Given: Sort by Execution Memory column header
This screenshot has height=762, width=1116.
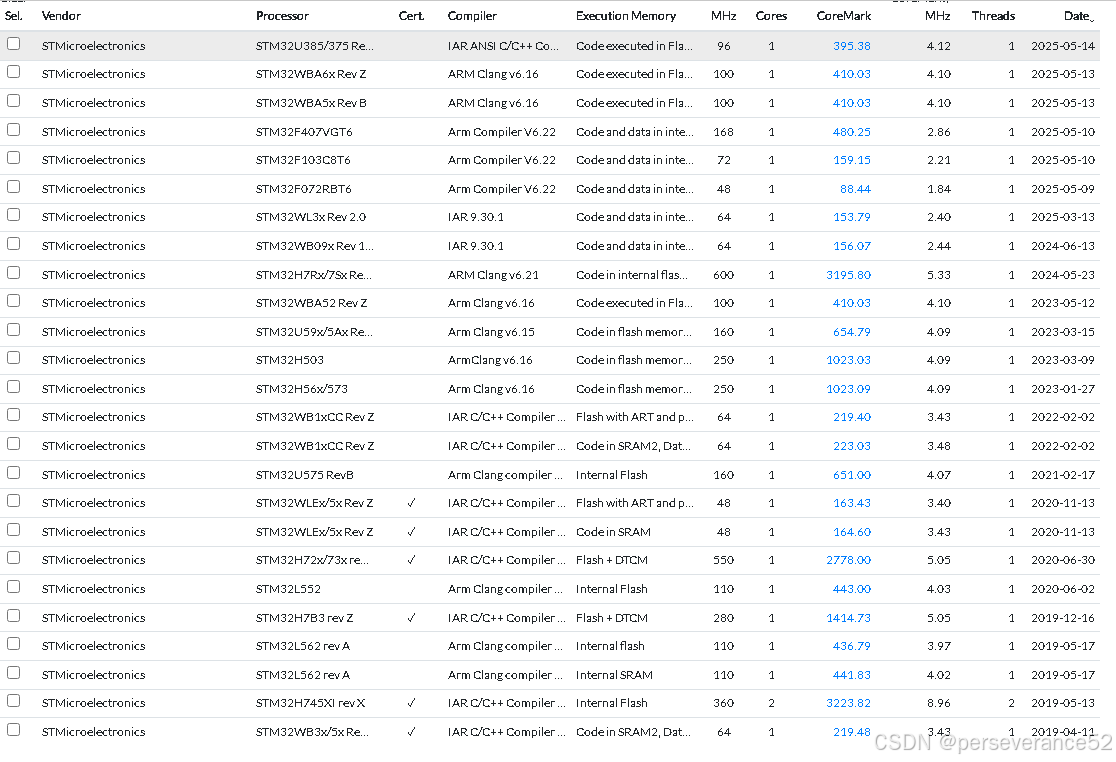Looking at the screenshot, I should [x=626, y=16].
